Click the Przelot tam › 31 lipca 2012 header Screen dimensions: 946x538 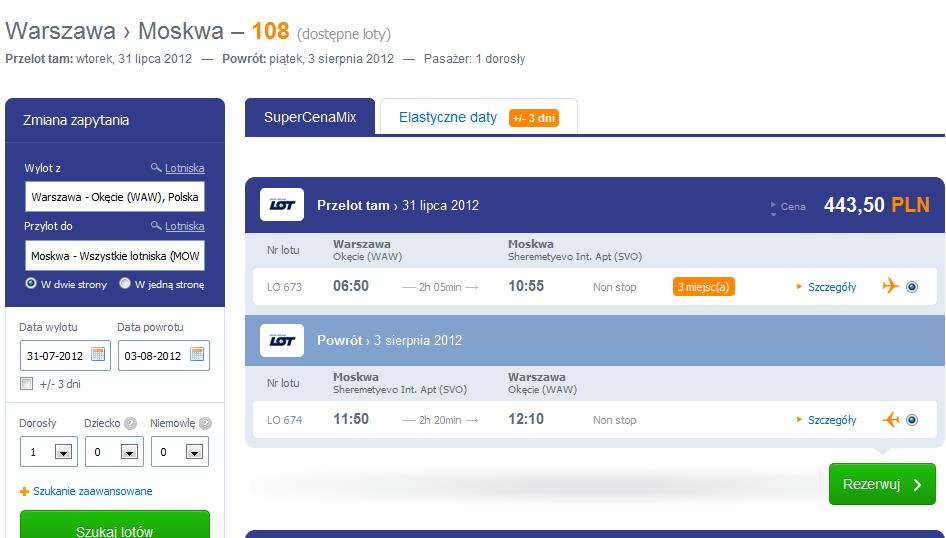click(398, 205)
